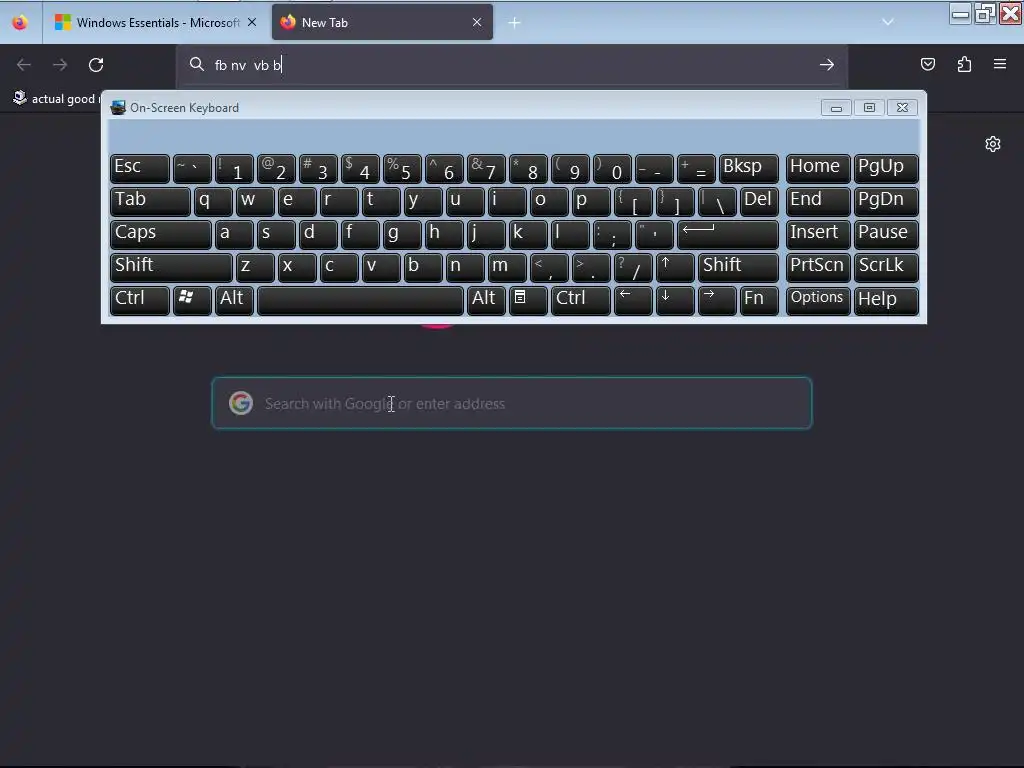
Task: Click the Esc key on keyboard
Action: pos(140,168)
